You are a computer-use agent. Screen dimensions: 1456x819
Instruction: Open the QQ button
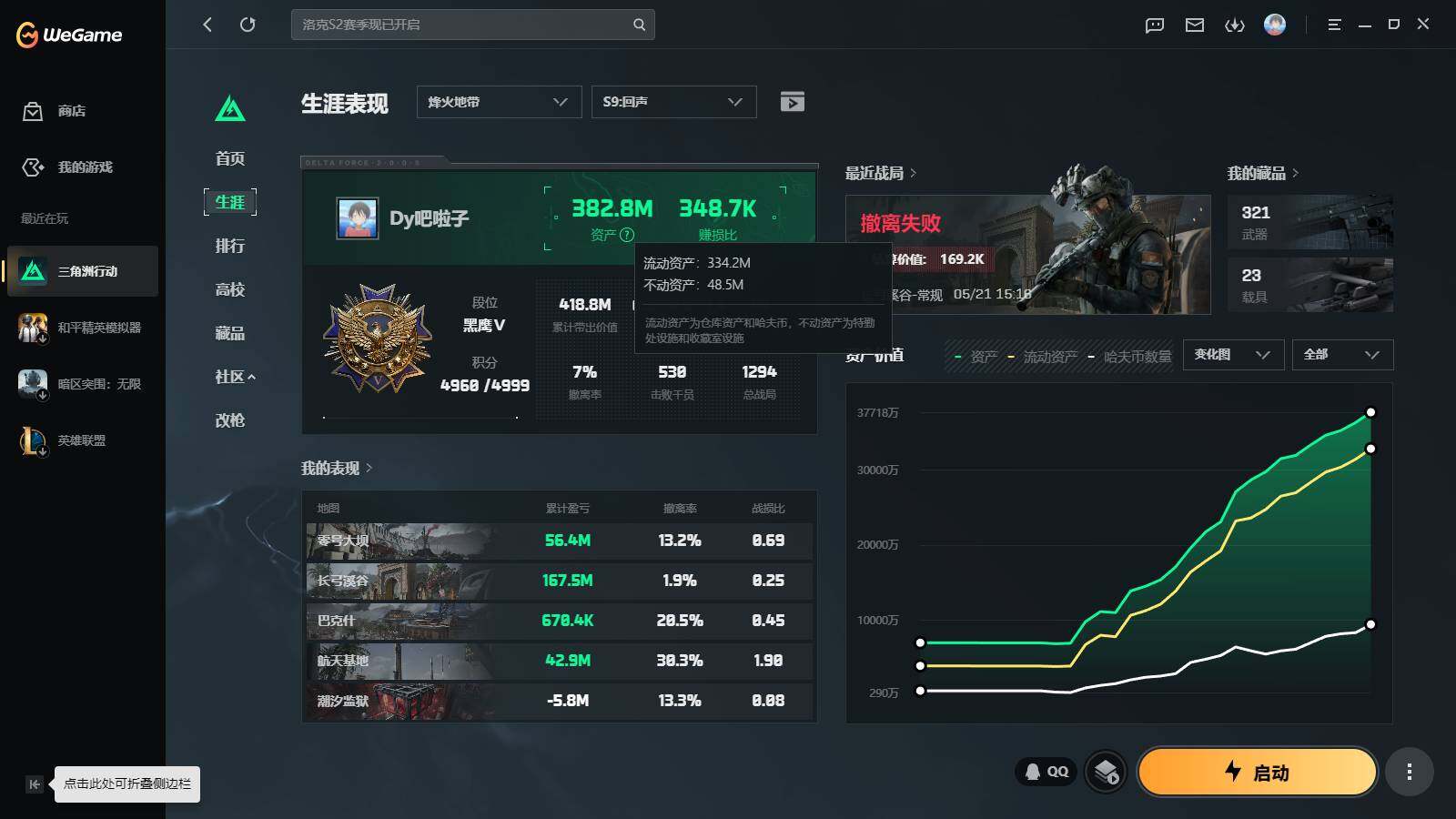[1046, 772]
